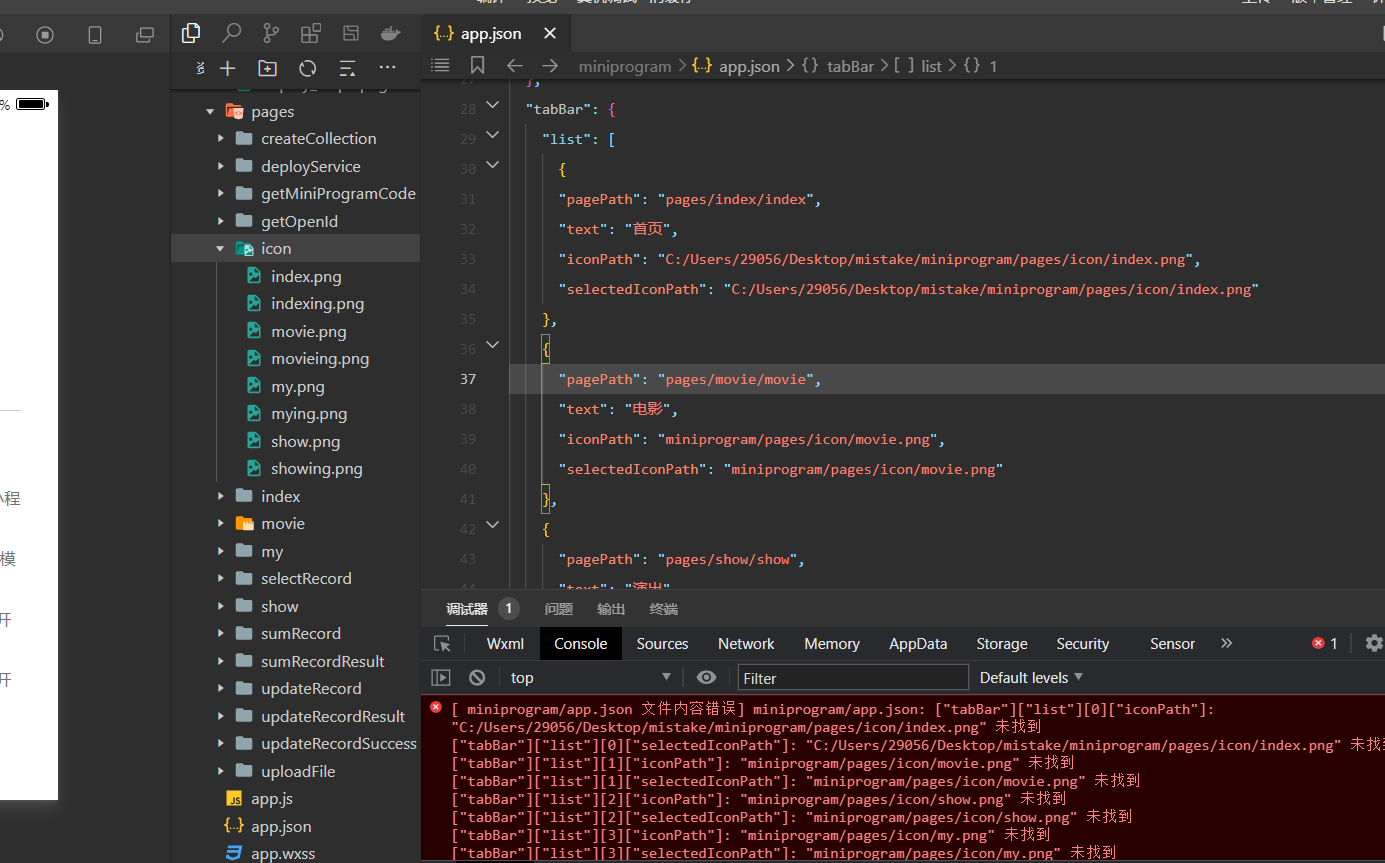Click the console Filter input field
The height and width of the screenshot is (863, 1385).
point(853,677)
